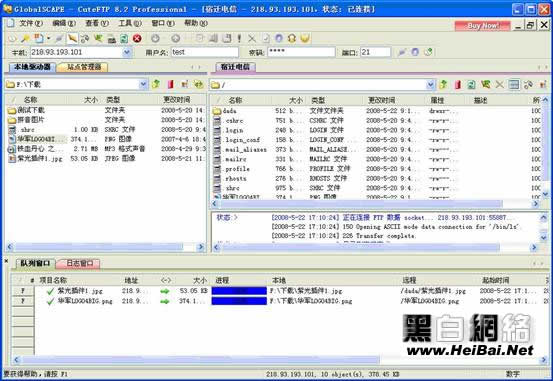Expand the local path F:\ dropdown
The image size is (553, 381).
click(143, 84)
